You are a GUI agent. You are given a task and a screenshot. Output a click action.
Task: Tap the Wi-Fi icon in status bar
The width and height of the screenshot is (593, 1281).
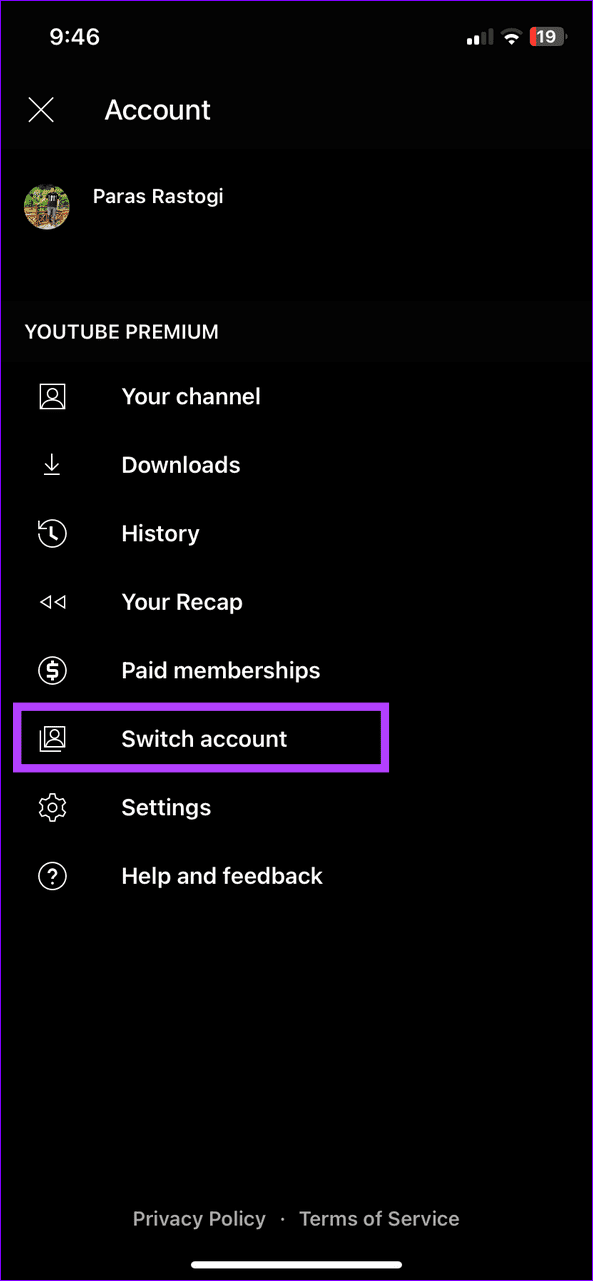click(512, 37)
